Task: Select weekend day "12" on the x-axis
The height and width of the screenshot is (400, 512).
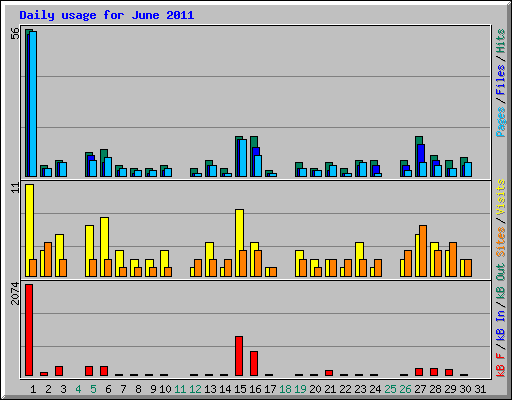Action: click(195, 389)
